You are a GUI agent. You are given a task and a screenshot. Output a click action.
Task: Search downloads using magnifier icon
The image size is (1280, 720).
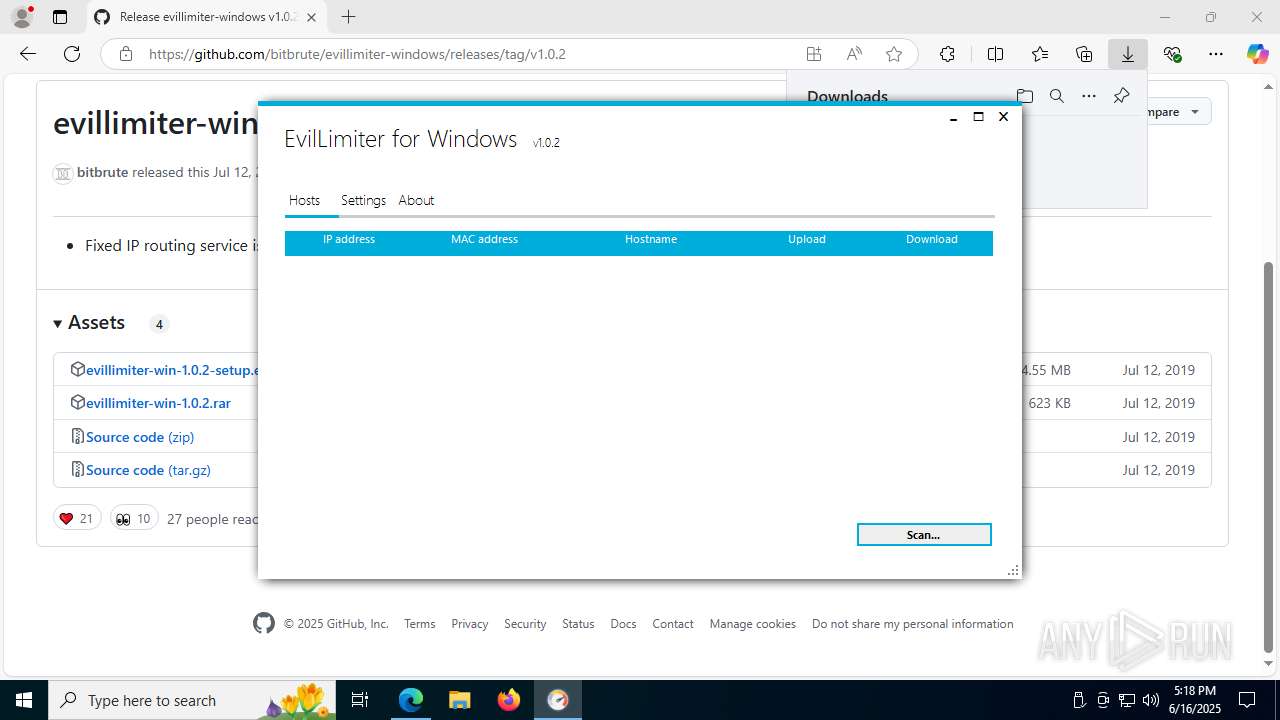(x=1057, y=96)
